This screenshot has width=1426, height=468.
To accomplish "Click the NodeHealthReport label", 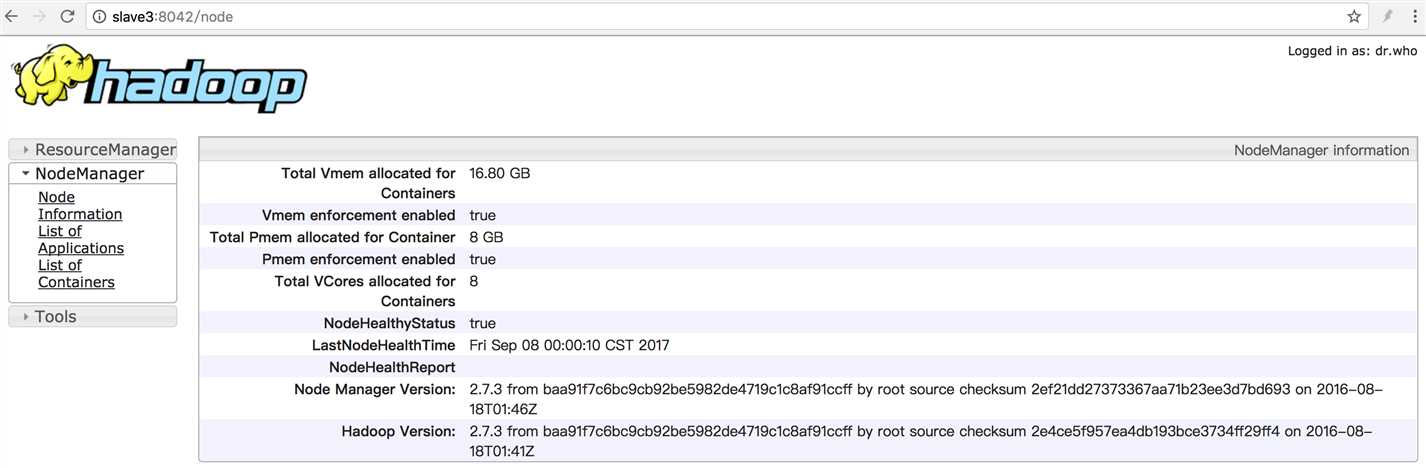I will coord(392,367).
